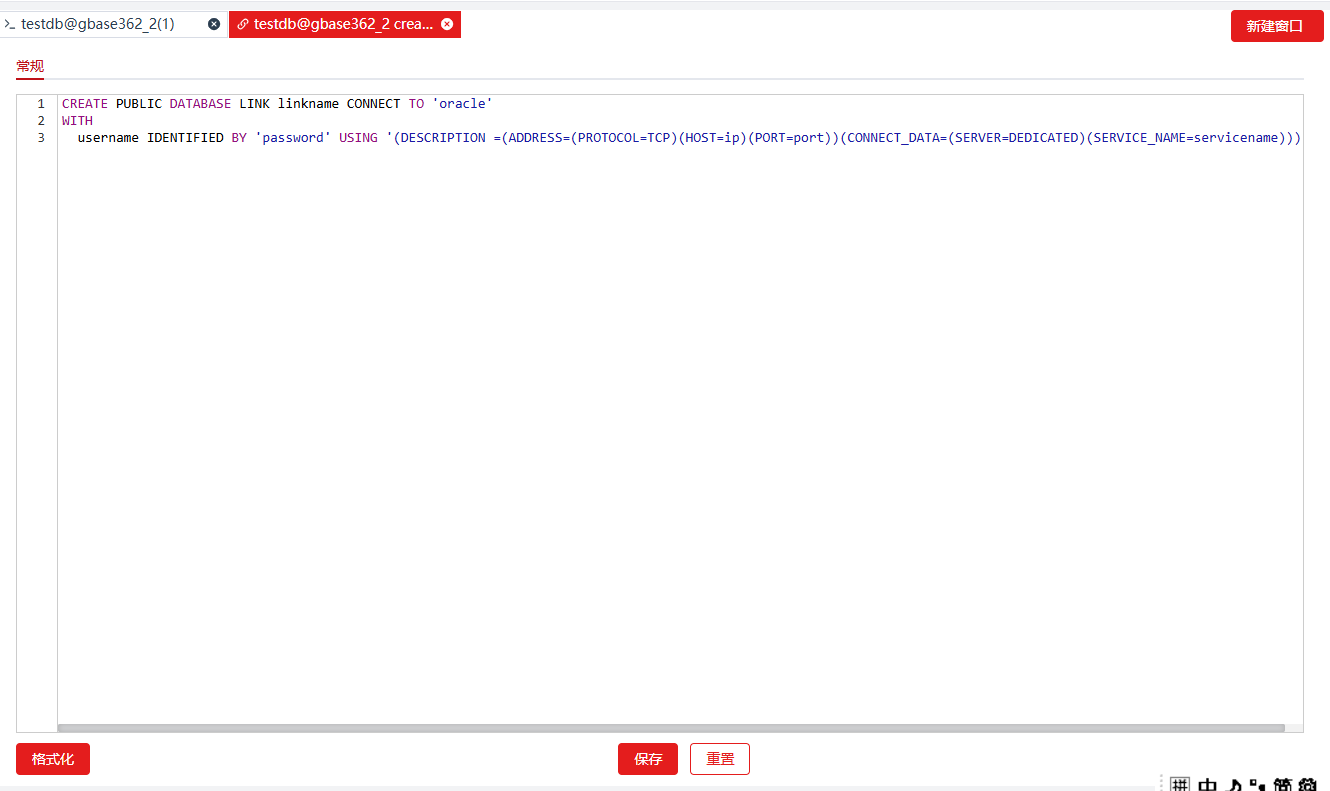Viewport: 1330px width, 791px height.
Task: Click line number 3 in the gutter
Action: coord(41,138)
